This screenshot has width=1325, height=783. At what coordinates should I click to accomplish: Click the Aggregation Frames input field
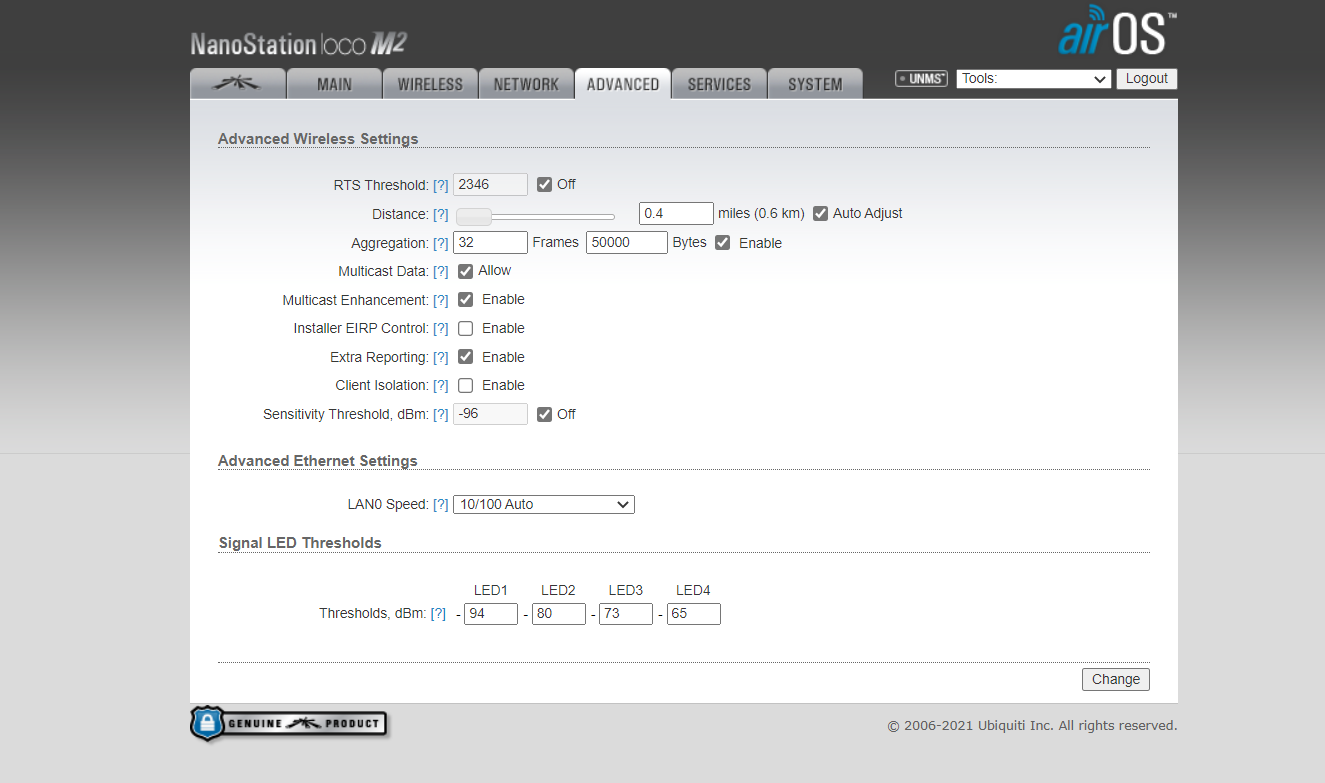[490, 242]
